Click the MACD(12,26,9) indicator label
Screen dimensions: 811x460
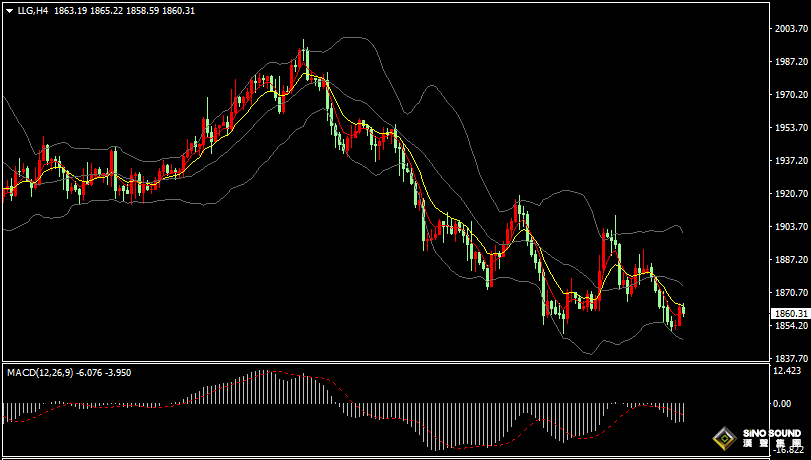(40, 373)
